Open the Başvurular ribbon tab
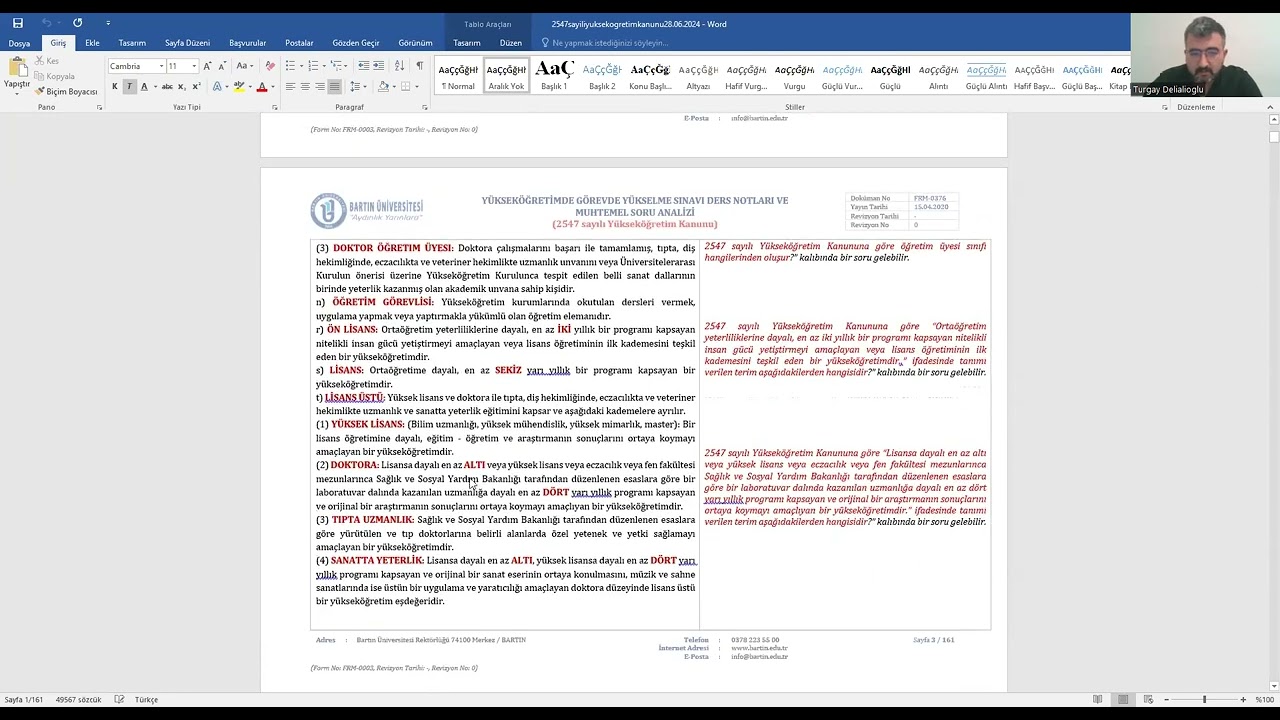Image resolution: width=1280 pixels, height=720 pixels. [x=247, y=43]
